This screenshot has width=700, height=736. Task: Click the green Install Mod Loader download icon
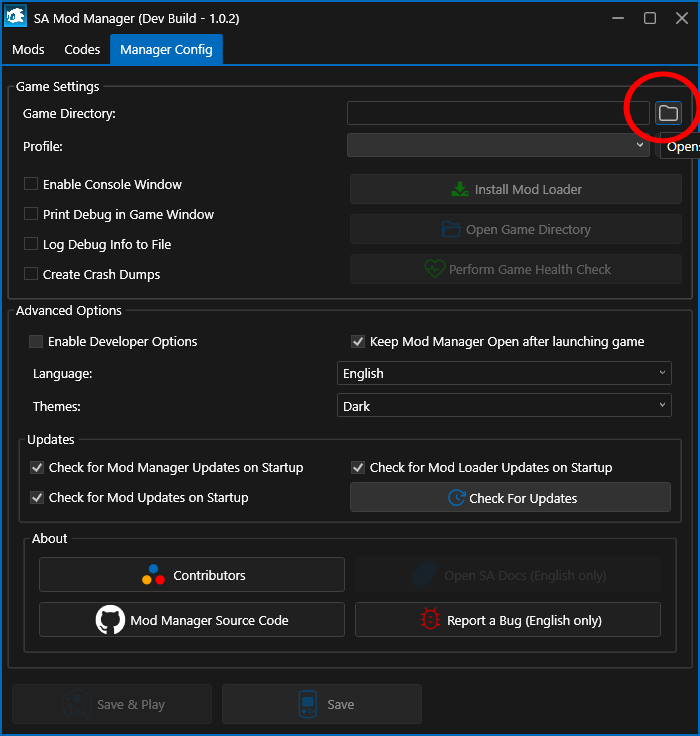click(460, 189)
